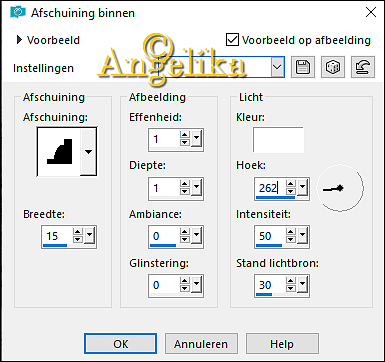Click the Afschuining binnen title bar app icon
Image resolution: width=385 pixels, height=362 pixels.
coord(18,12)
